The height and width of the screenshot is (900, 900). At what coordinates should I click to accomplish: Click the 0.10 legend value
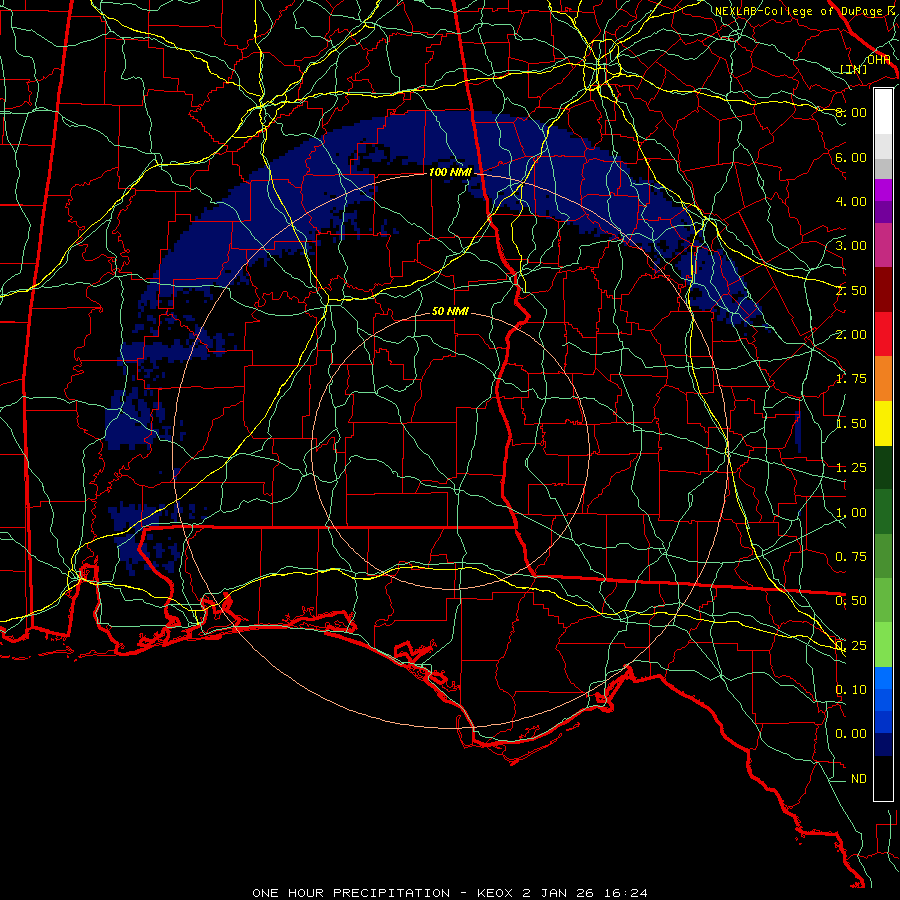(x=851, y=690)
